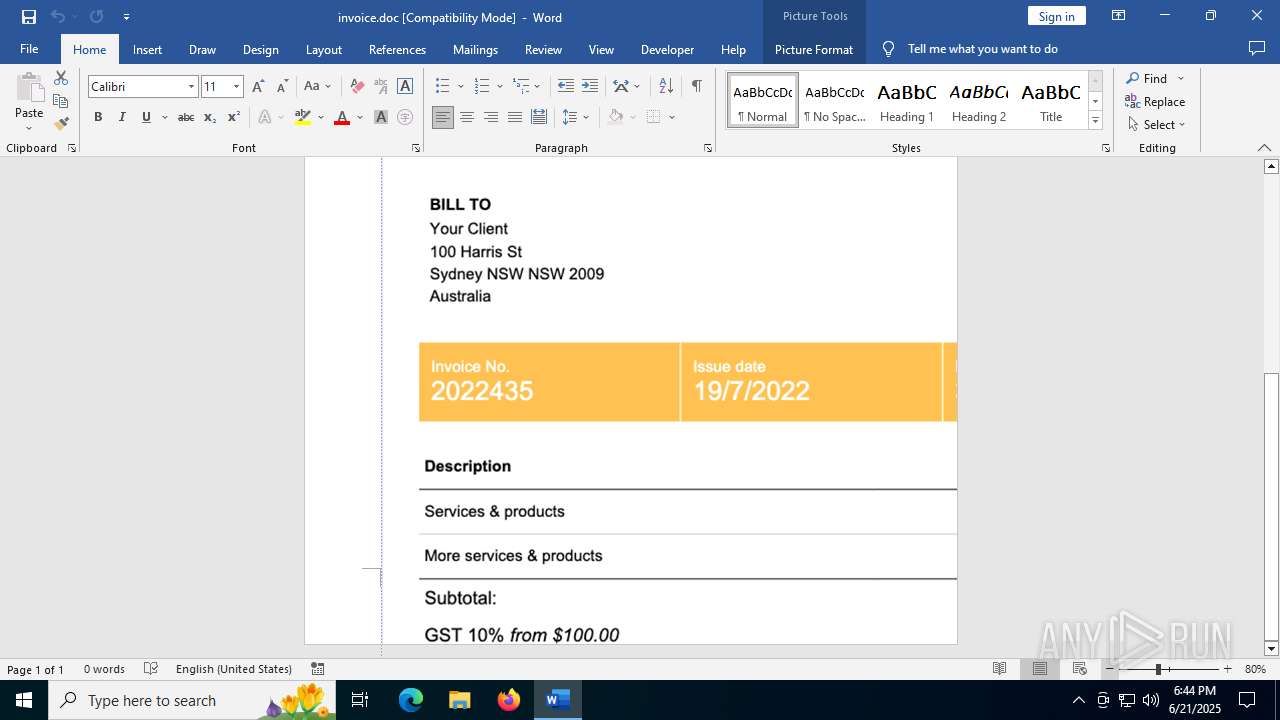Viewport: 1280px width, 720px height.
Task: Click the Cut scissors icon
Action: [61, 78]
